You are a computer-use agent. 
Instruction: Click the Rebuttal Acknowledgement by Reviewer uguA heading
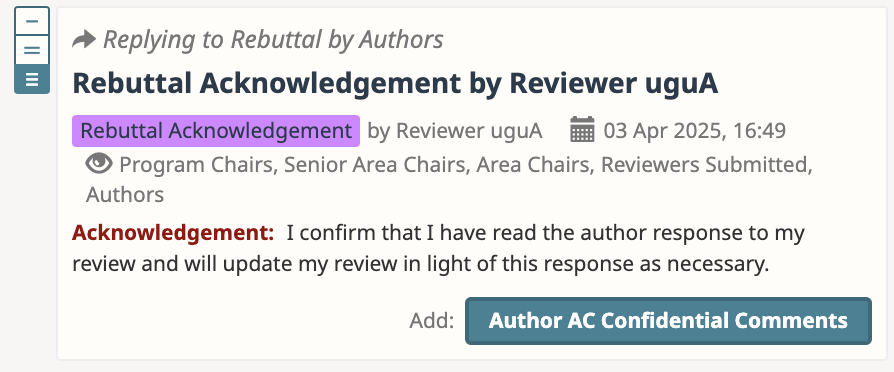click(395, 83)
